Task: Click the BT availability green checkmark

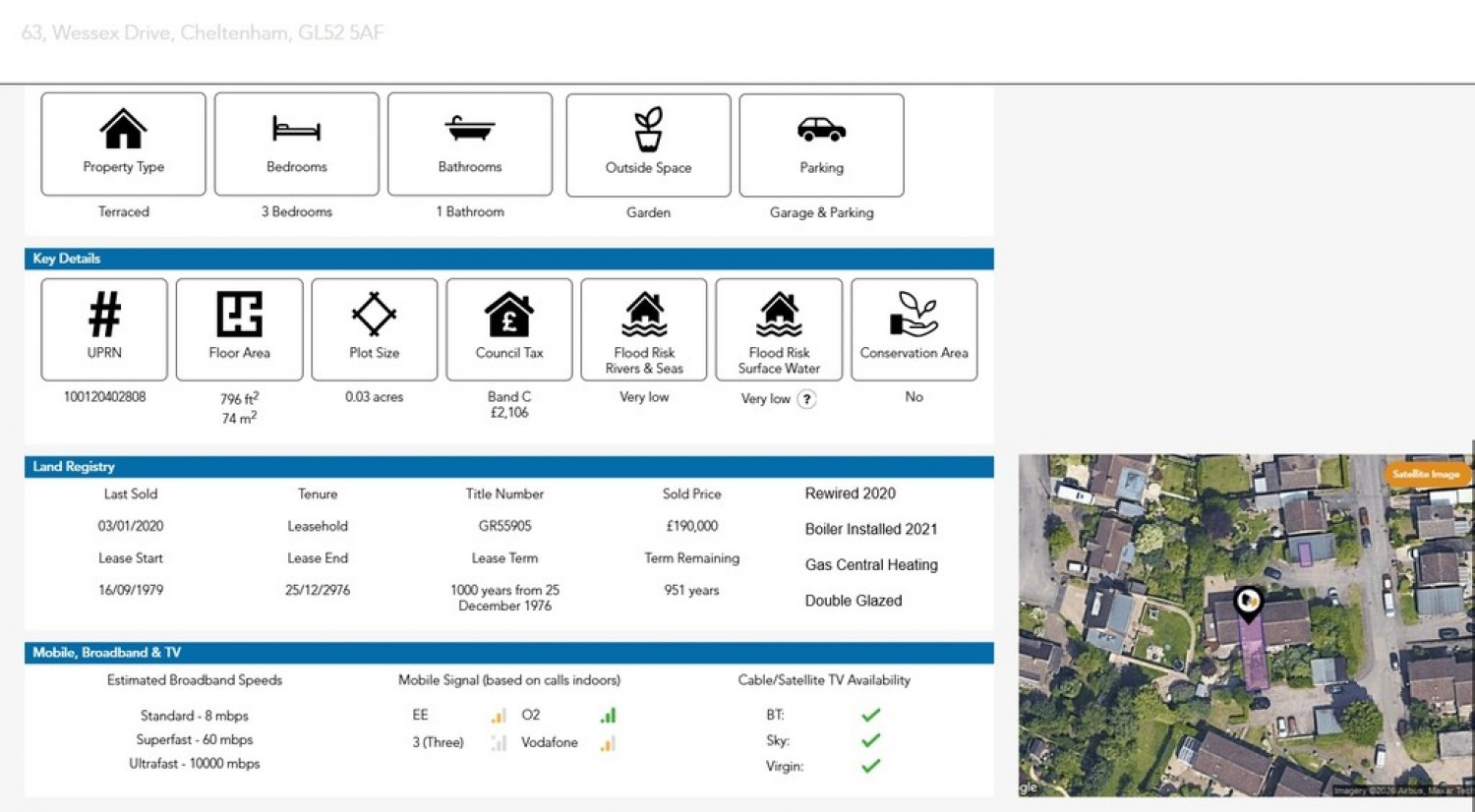Action: 870,715
